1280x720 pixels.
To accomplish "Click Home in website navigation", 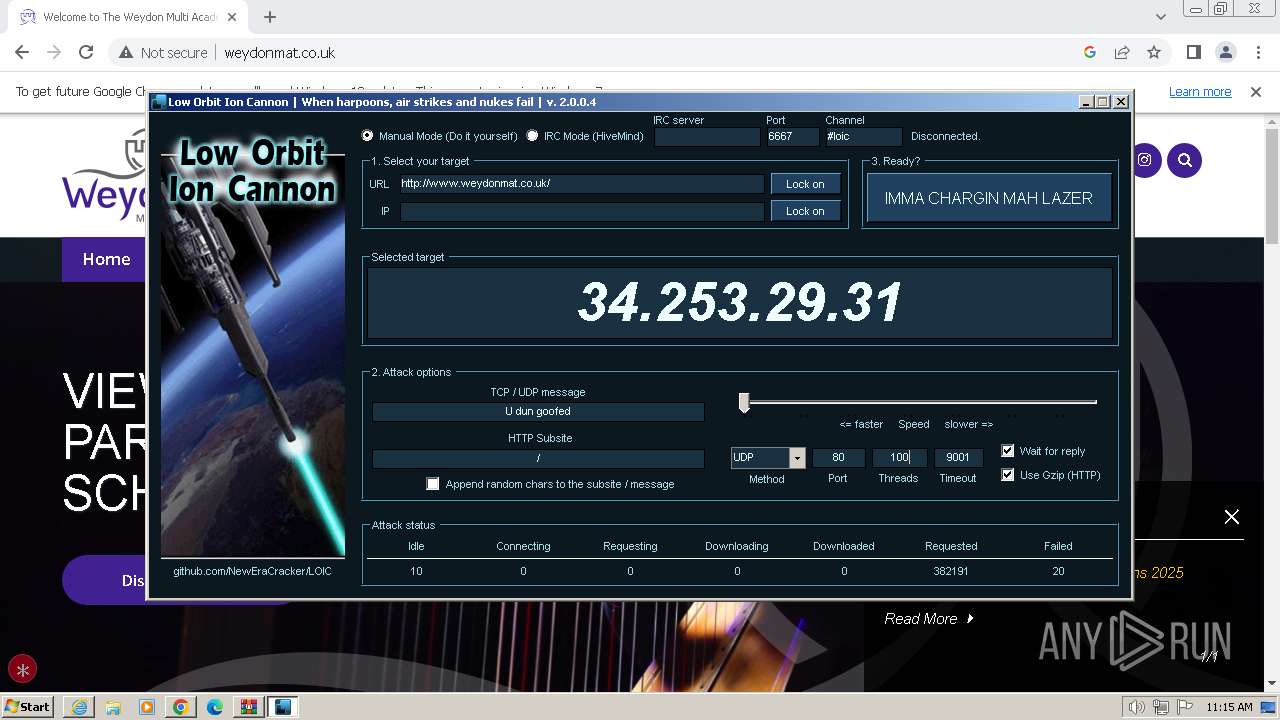I will tap(106, 259).
